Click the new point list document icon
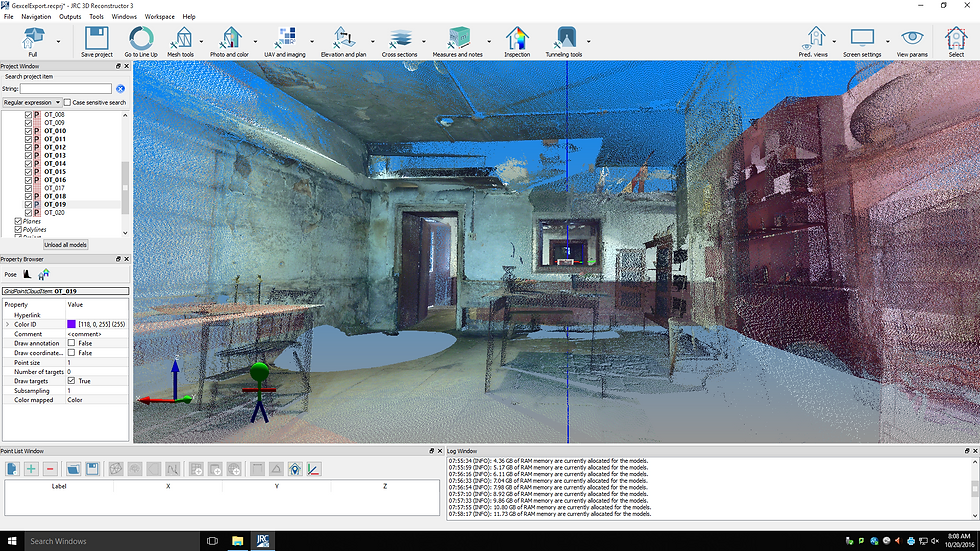The height and width of the screenshot is (551, 980). (x=12, y=469)
